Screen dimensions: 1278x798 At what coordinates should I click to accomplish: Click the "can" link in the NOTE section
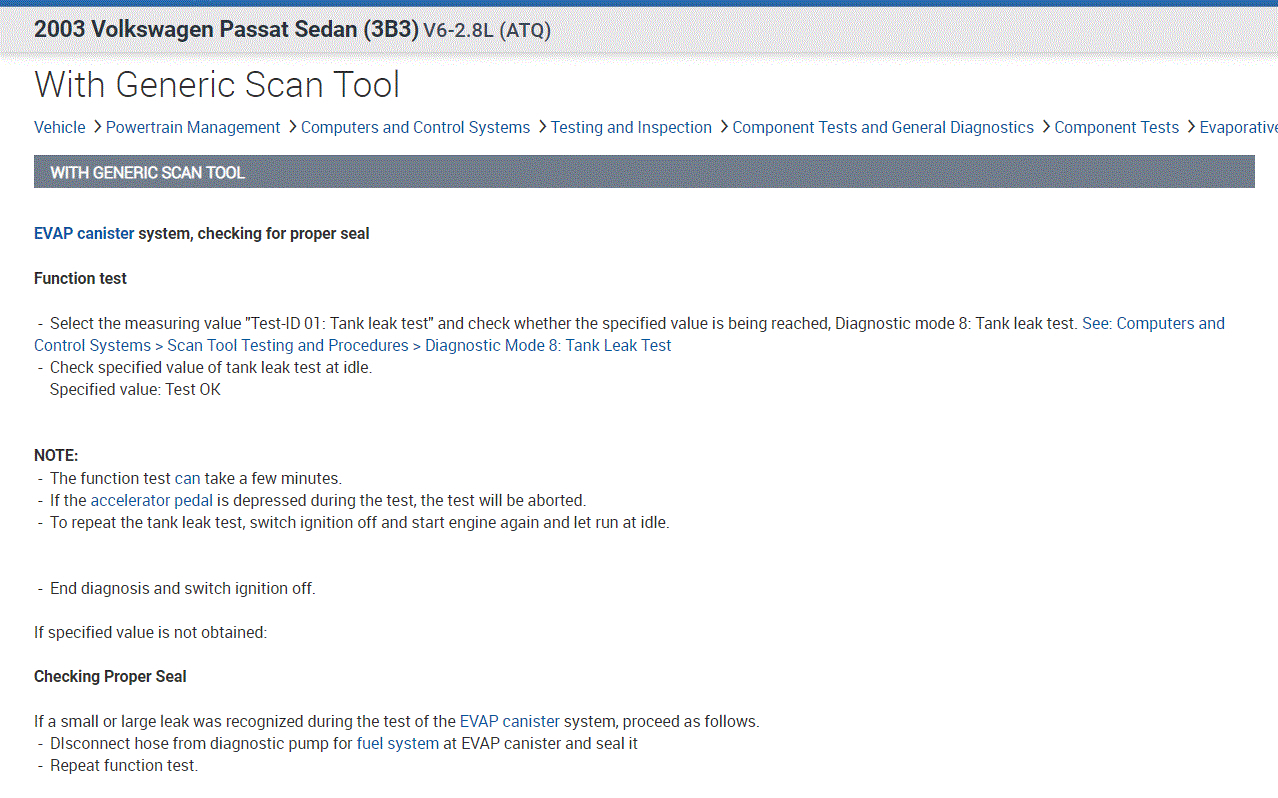click(187, 478)
